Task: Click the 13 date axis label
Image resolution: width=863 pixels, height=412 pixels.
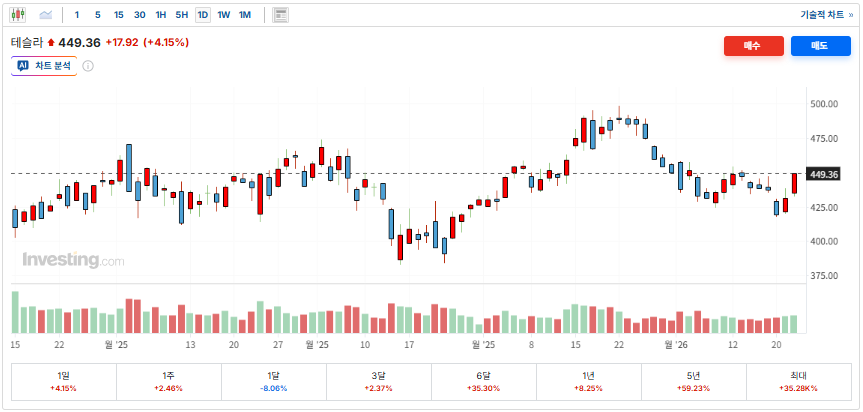Action: [x=190, y=345]
